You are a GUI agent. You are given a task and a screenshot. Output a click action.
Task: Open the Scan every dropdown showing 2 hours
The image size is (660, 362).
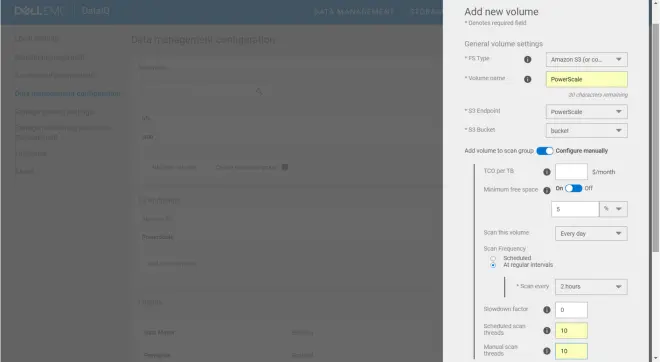point(591,287)
